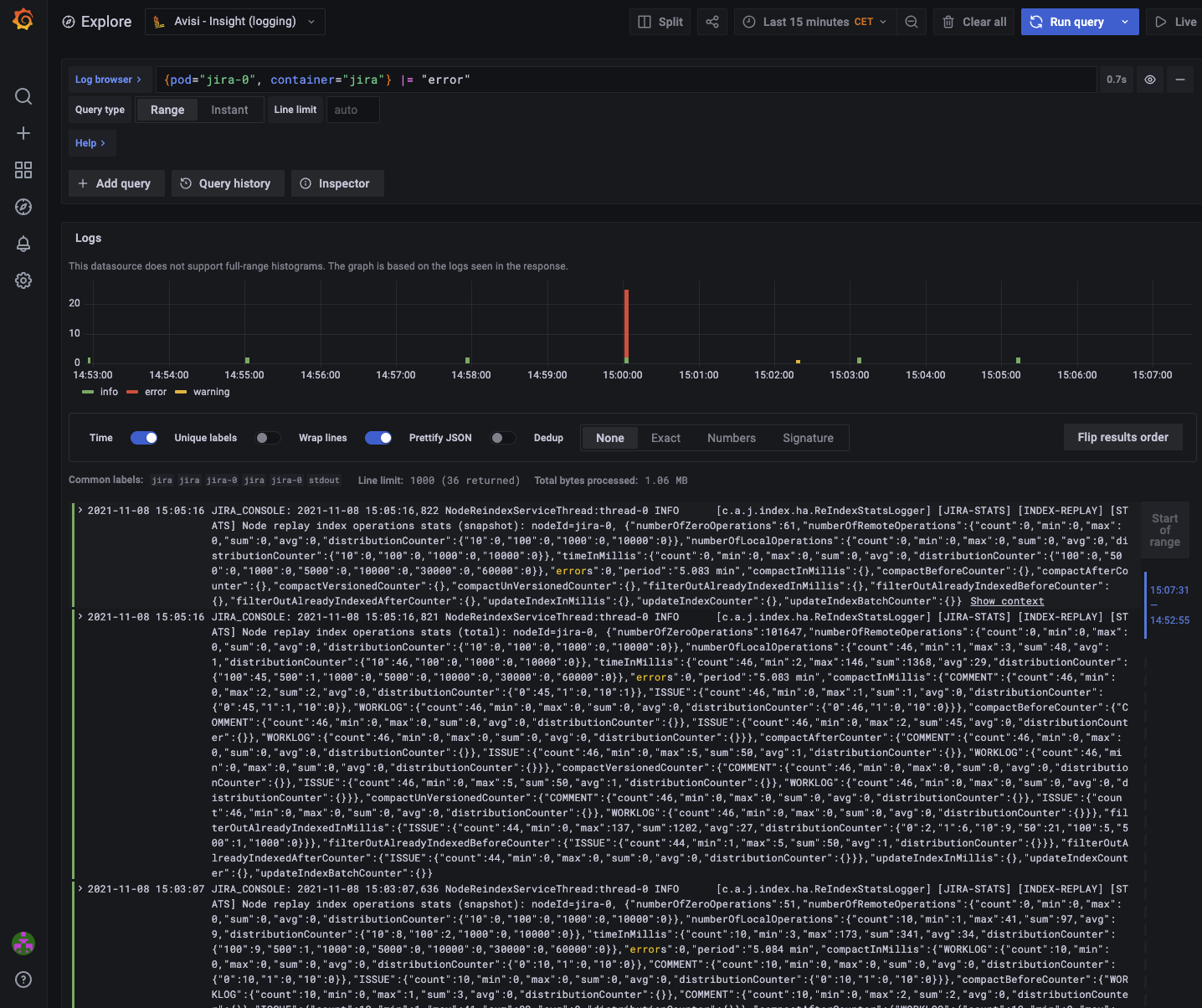Image resolution: width=1202 pixels, height=1008 pixels.
Task: Flip results order
Action: click(1123, 437)
